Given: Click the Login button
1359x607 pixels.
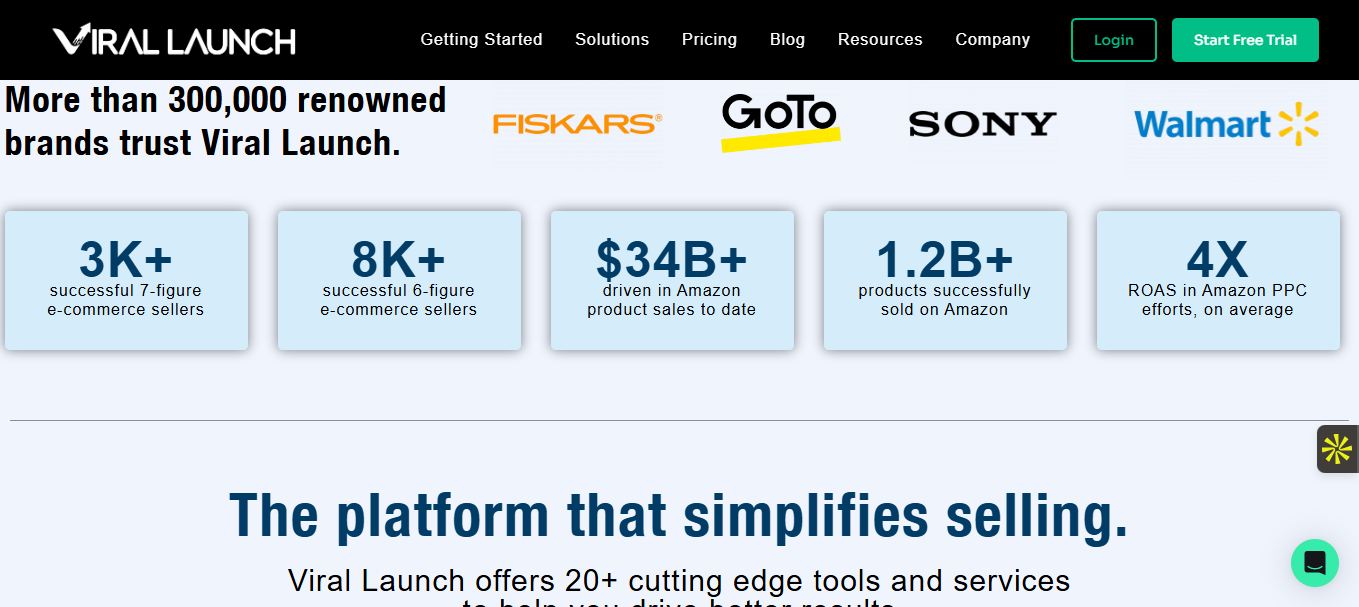Looking at the screenshot, I should click(1113, 40).
